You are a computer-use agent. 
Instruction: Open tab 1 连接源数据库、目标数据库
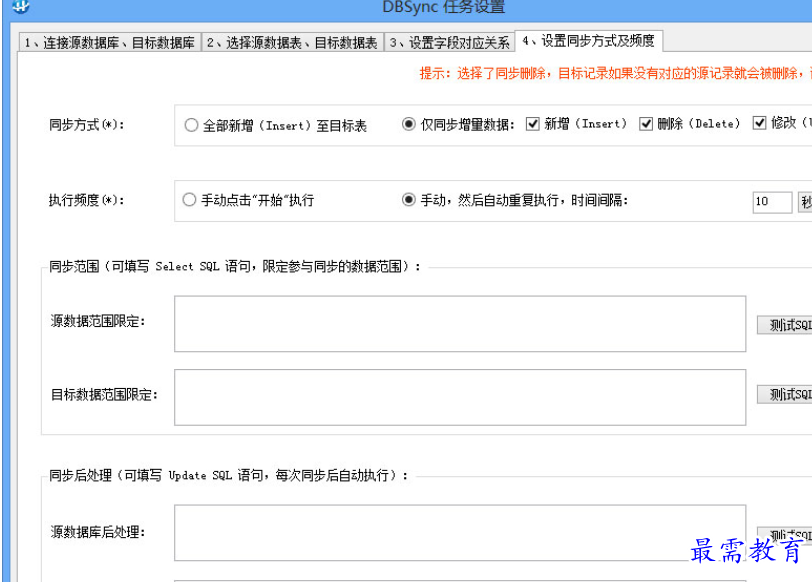click(x=110, y=42)
